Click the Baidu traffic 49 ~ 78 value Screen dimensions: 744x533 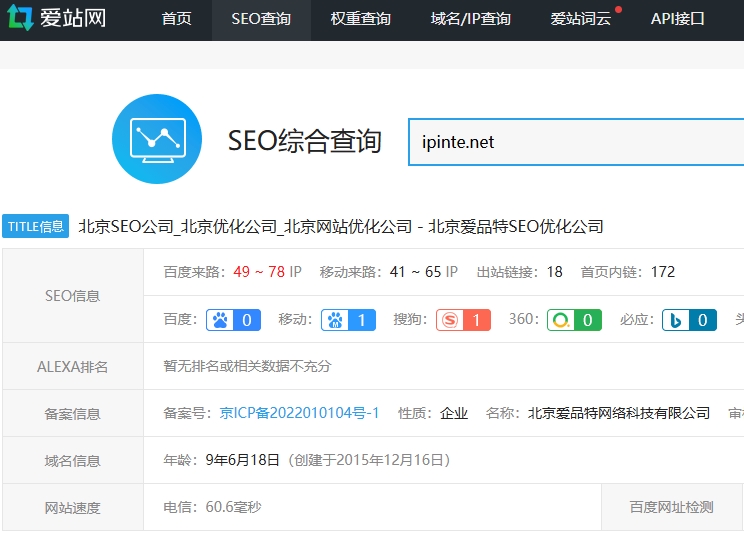(x=259, y=271)
